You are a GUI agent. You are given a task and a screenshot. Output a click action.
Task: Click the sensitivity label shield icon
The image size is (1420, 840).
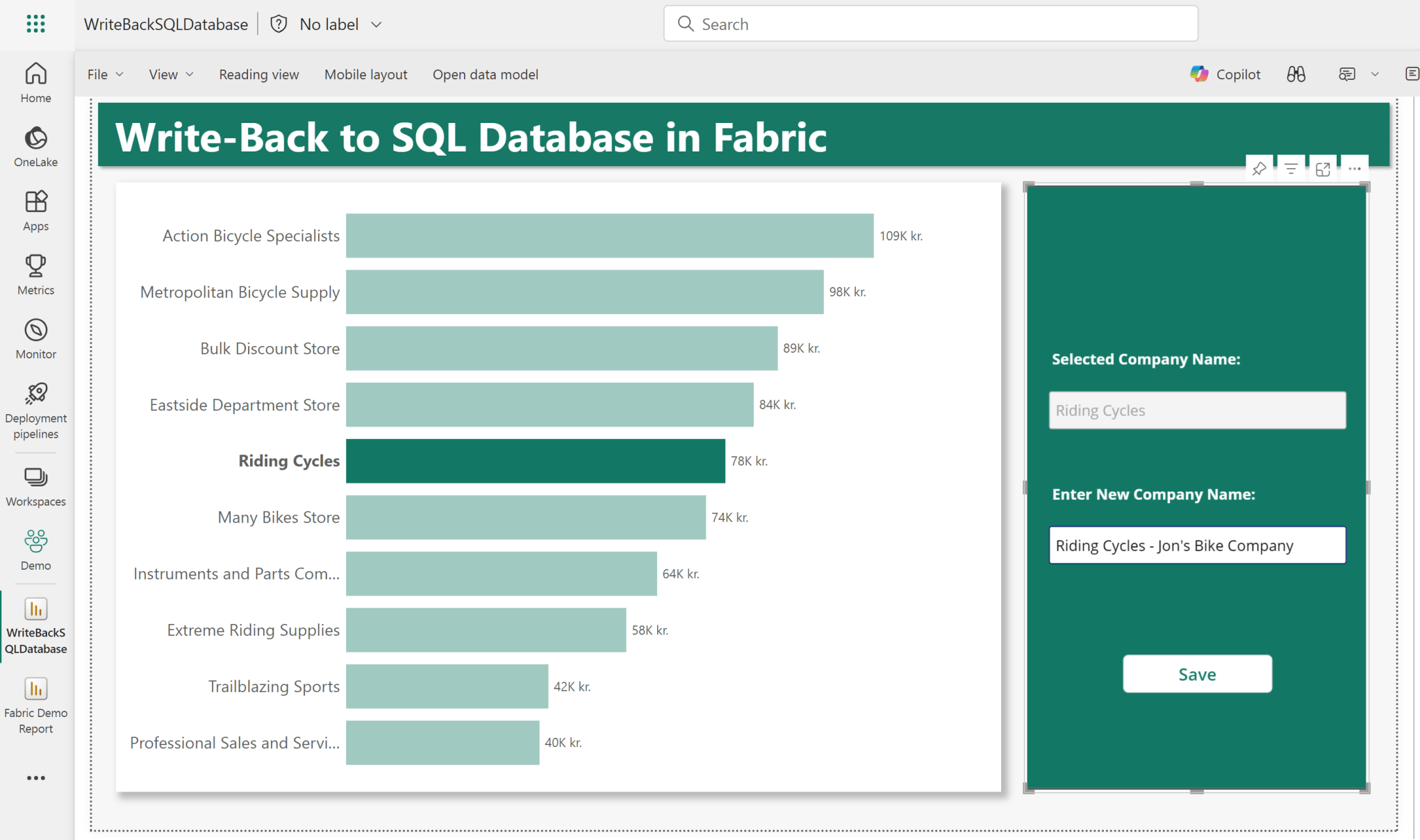point(279,24)
